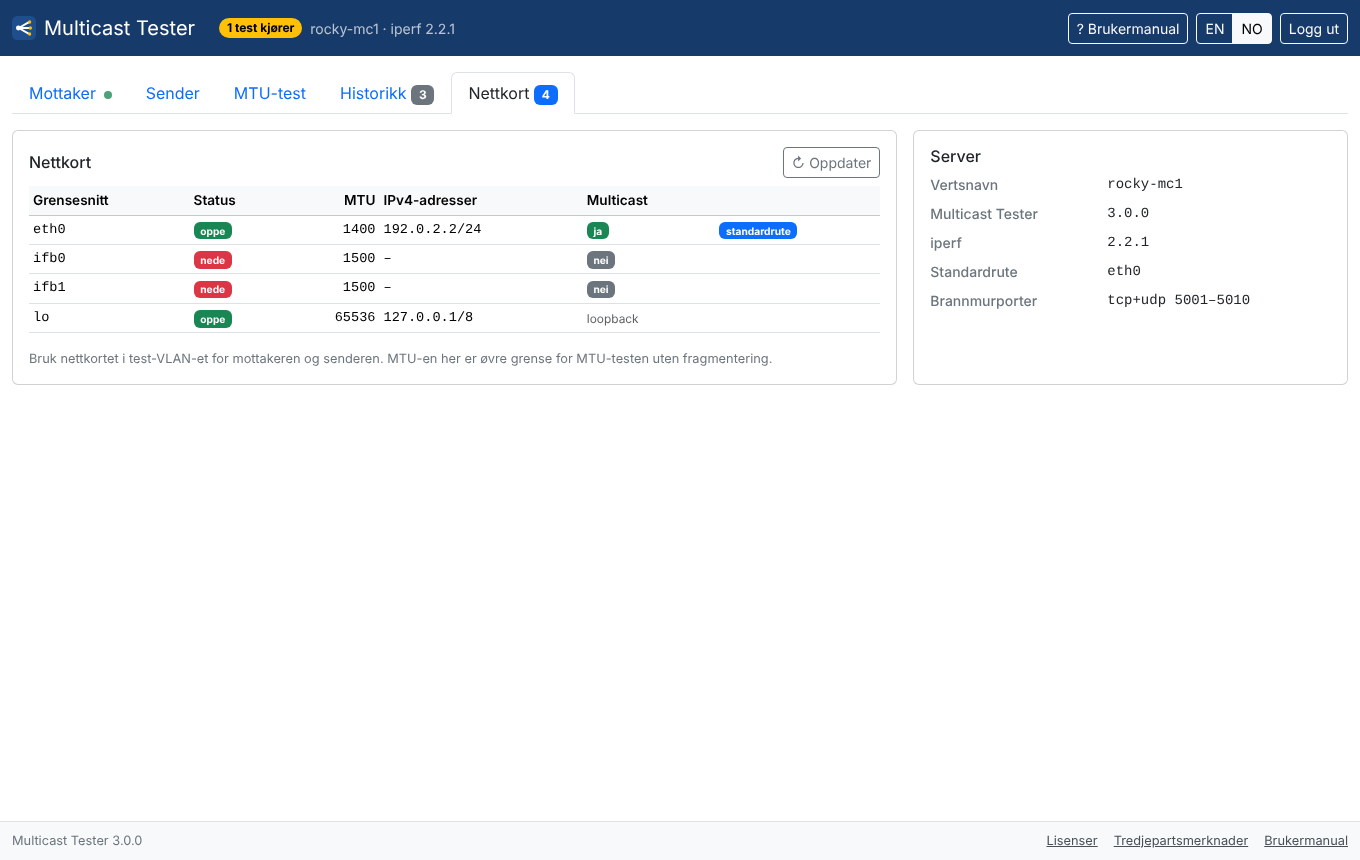The width and height of the screenshot is (1360, 860).
Task: Click the Grensesnitt column header
Action: coord(71,200)
